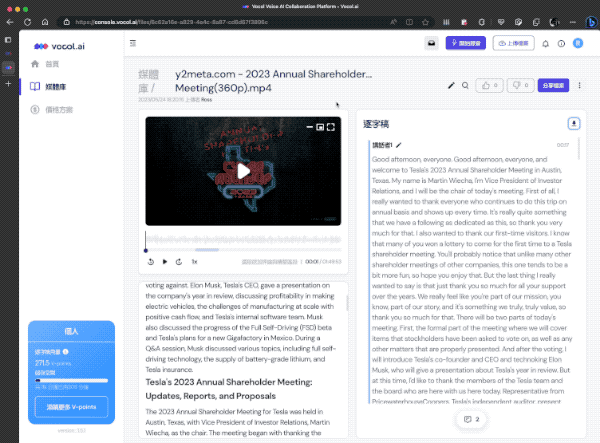600x443 pixels.
Task: Click the upload media outlined button
Action: coord(514,43)
